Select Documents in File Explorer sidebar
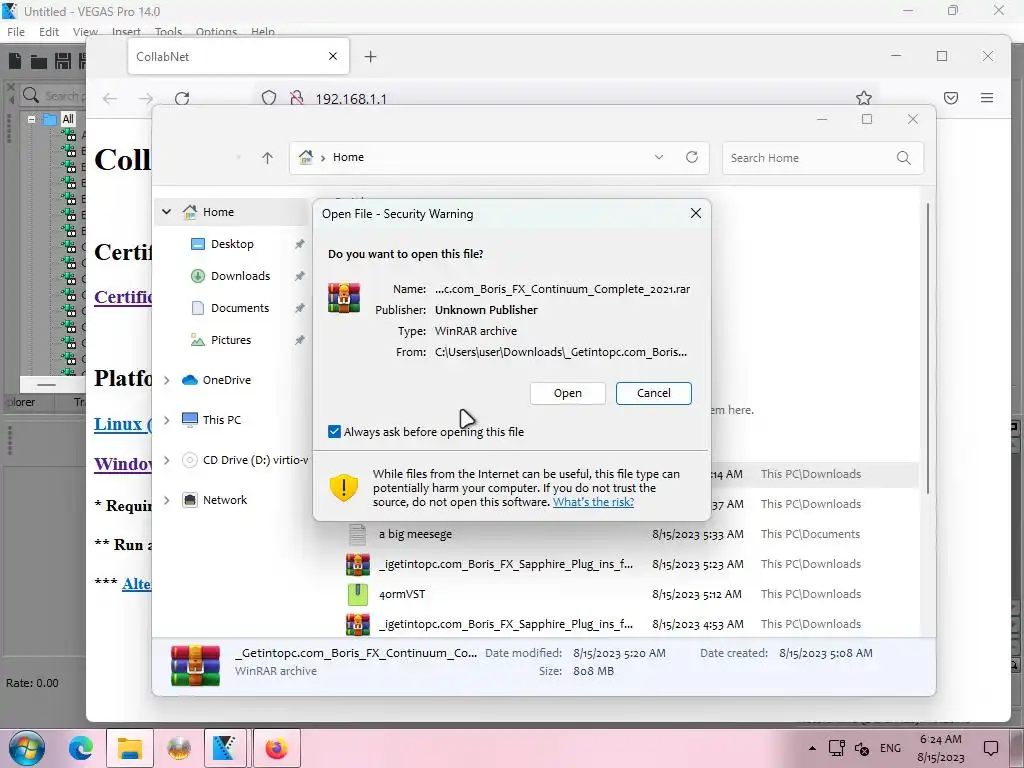Viewport: 1024px width, 768px height. click(x=240, y=308)
